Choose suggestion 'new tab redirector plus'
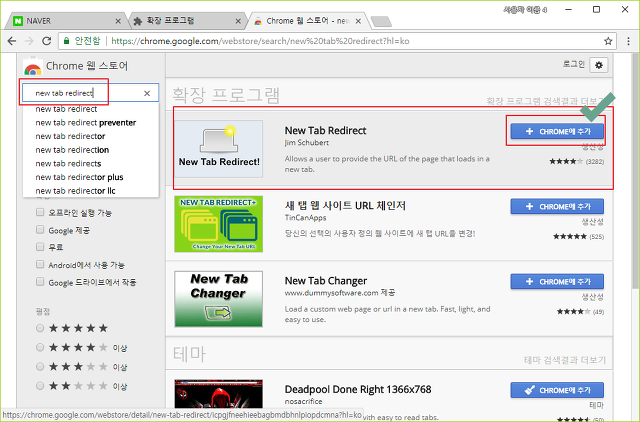 [79, 177]
